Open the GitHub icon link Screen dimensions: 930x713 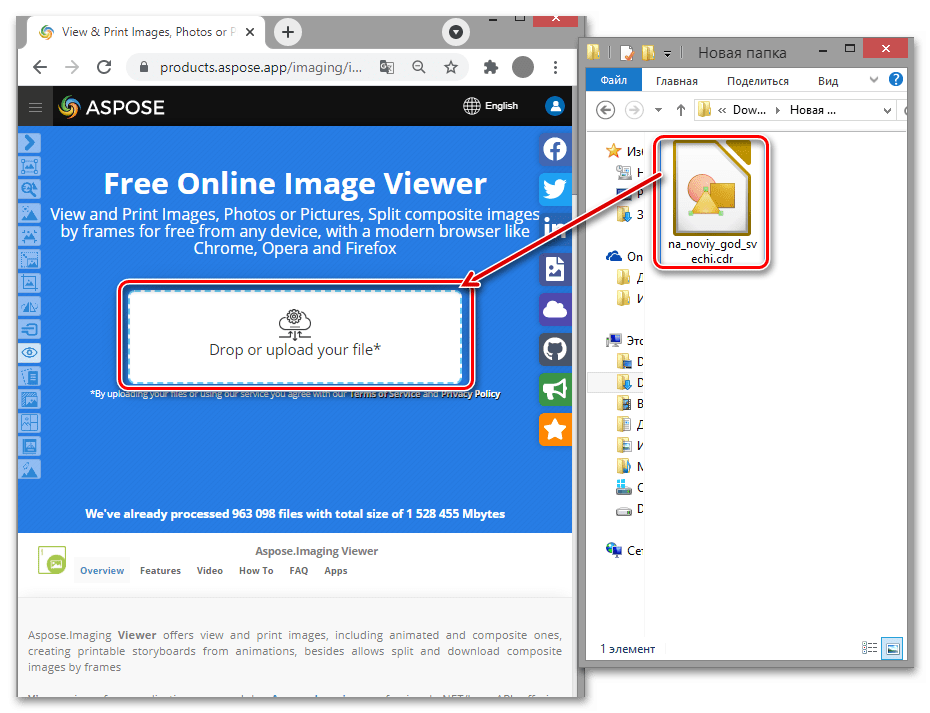click(x=555, y=349)
